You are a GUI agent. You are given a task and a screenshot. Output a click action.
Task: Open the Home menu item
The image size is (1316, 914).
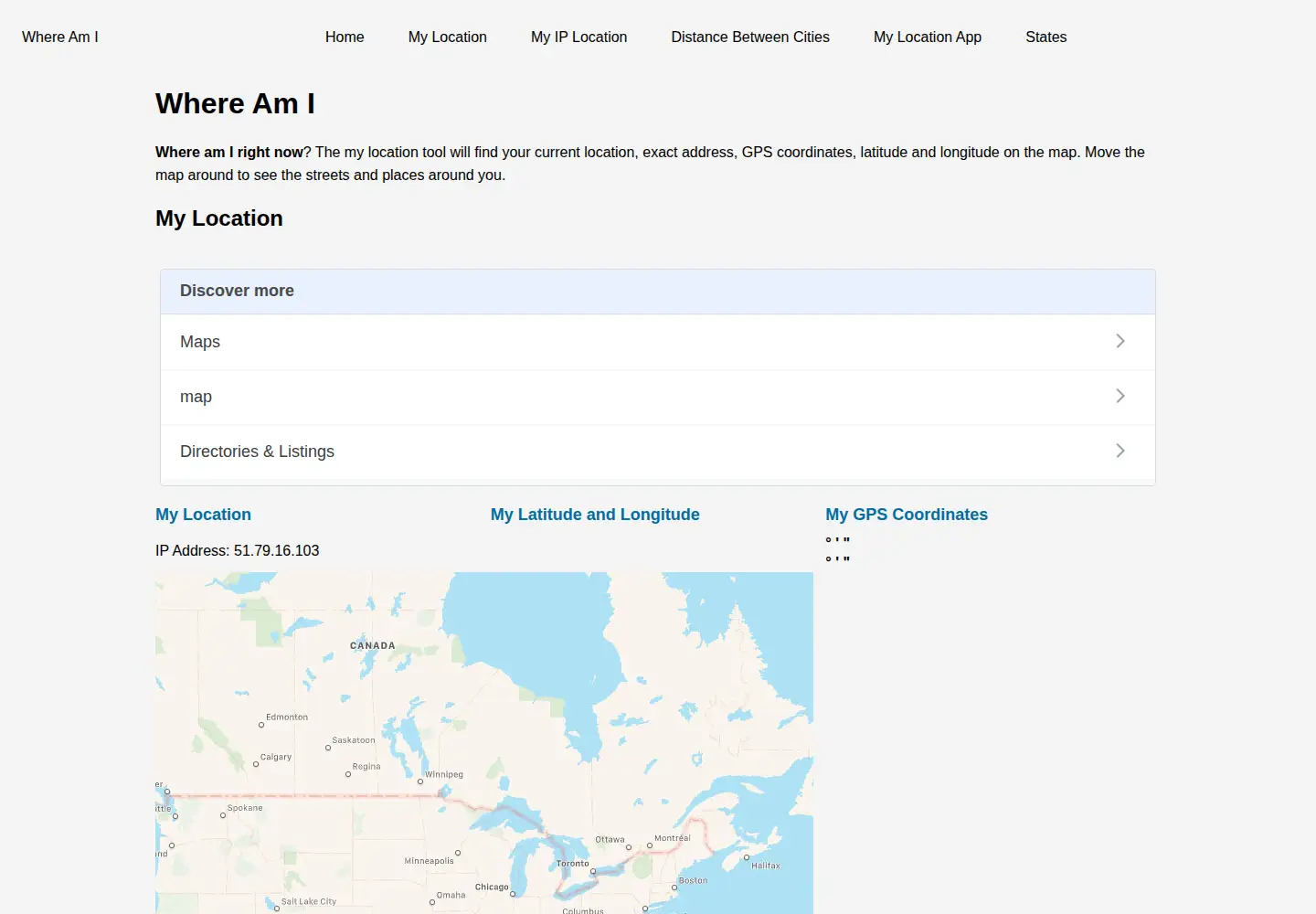pos(345,37)
